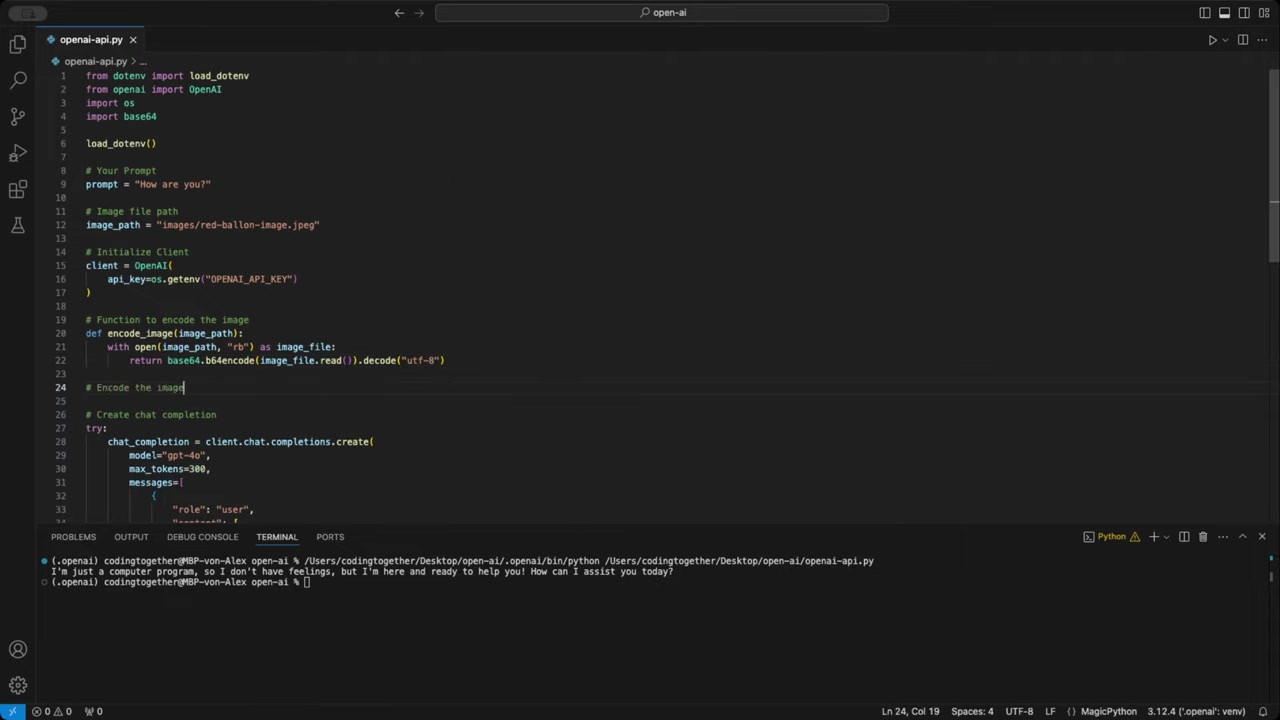The width and height of the screenshot is (1280, 720).
Task: Open the Run and Debug view
Action: (x=18, y=153)
